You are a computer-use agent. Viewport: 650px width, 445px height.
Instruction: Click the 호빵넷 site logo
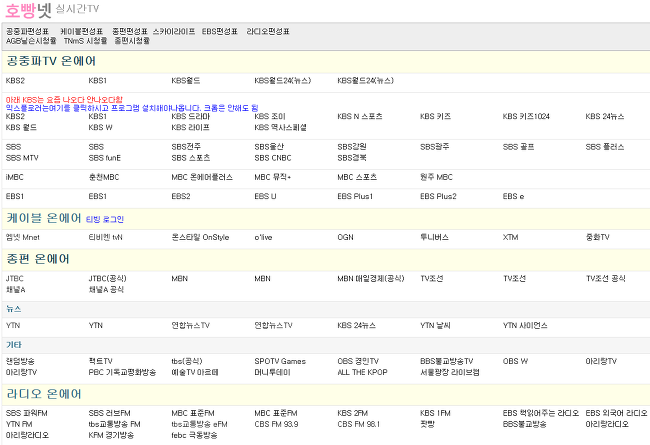point(28,10)
